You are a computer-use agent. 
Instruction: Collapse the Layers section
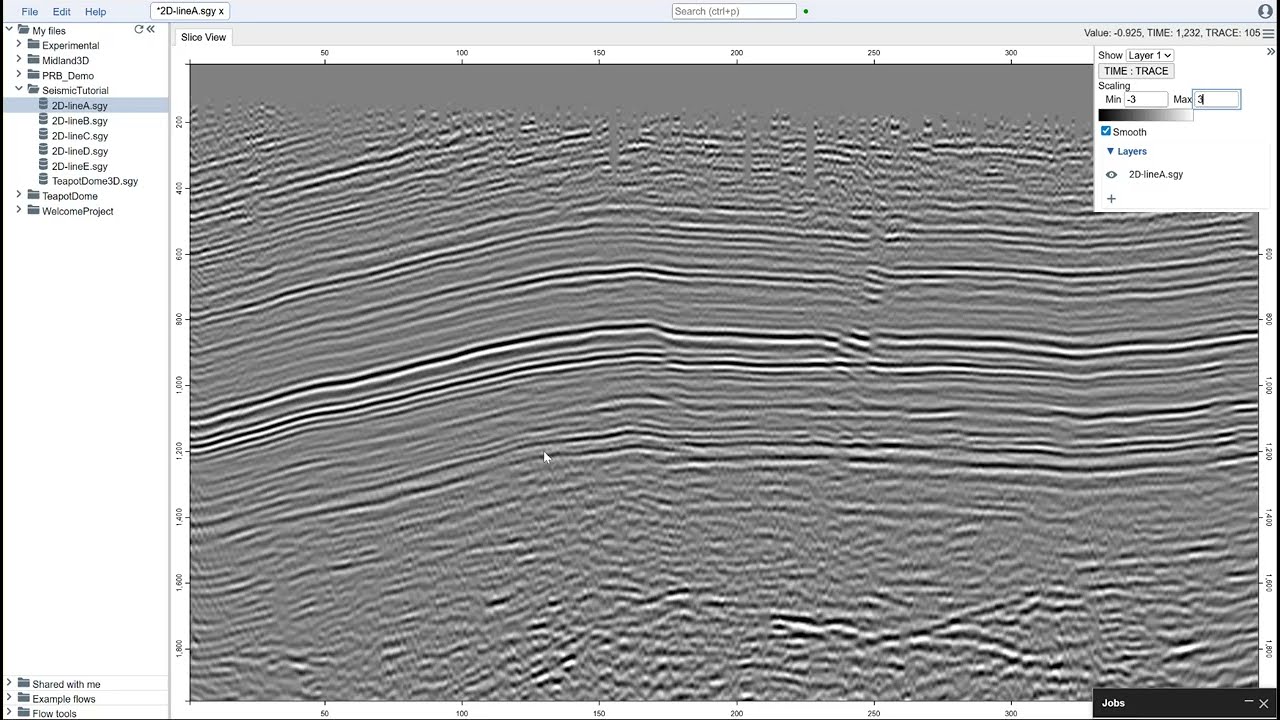(x=1110, y=151)
